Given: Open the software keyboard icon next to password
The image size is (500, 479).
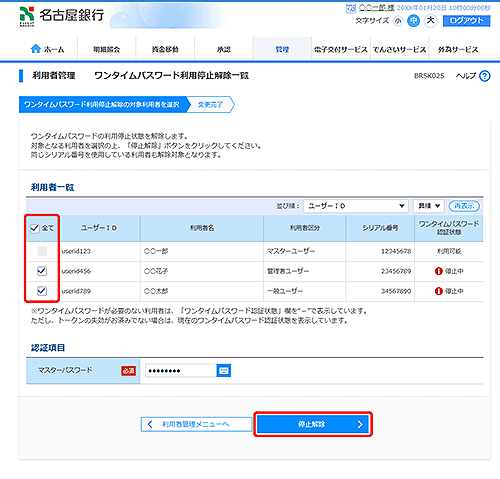Looking at the screenshot, I should tap(224, 371).
